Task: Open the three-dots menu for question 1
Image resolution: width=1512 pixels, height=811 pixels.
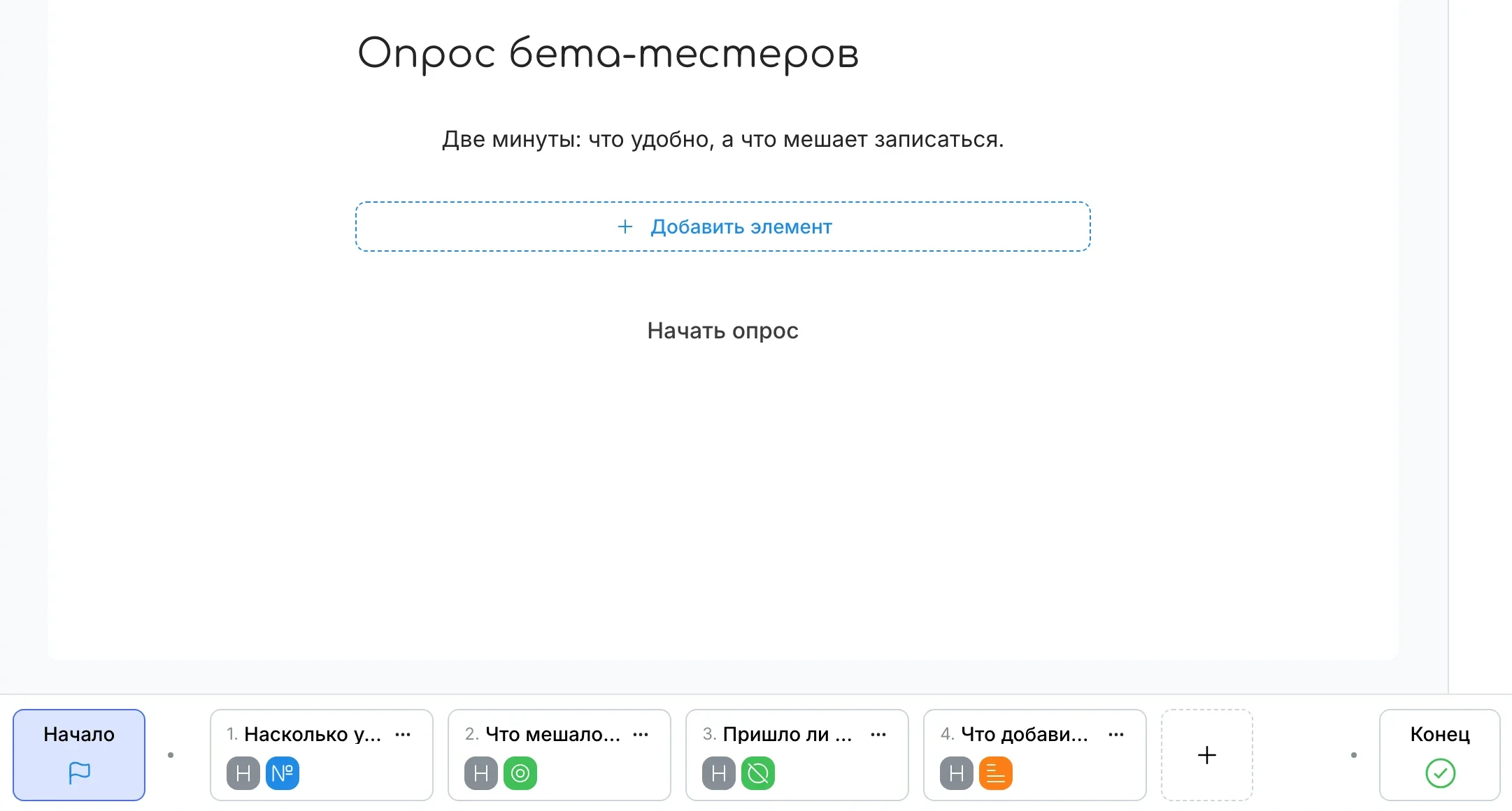Action: click(403, 734)
